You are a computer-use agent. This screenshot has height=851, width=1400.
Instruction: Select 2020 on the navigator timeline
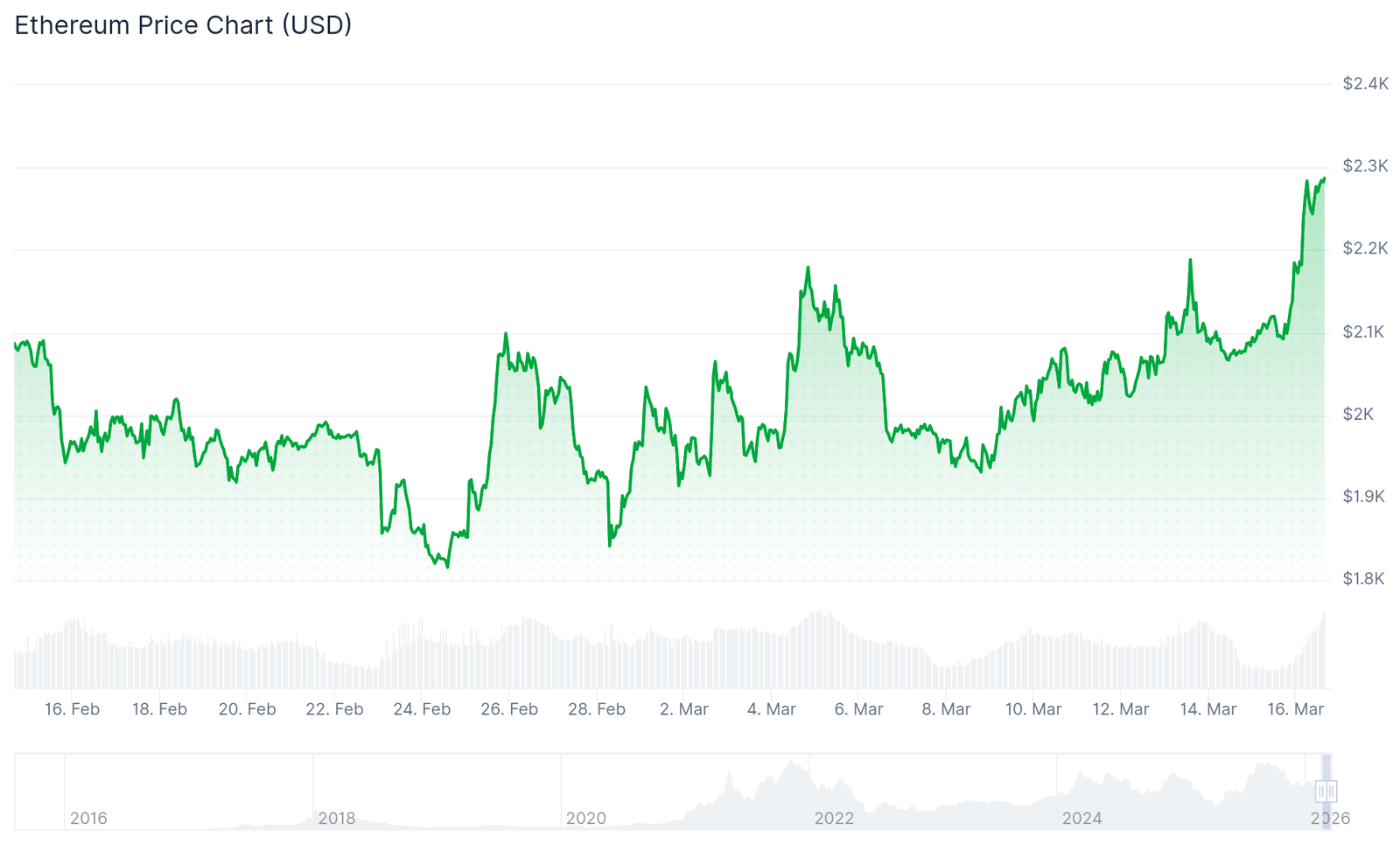(585, 818)
